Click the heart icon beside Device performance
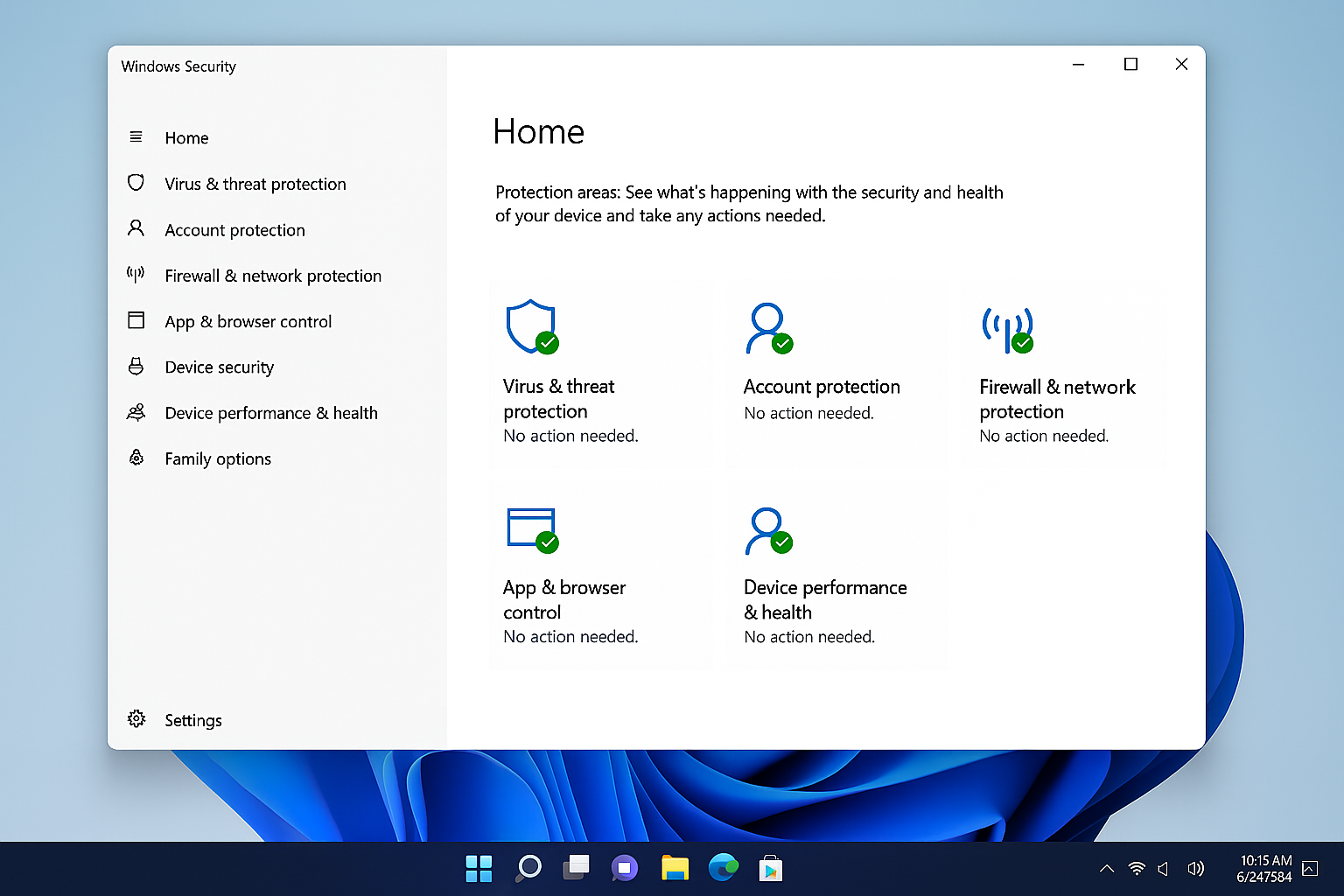Viewport: 1344px width, 896px height. pyautogui.click(x=136, y=411)
